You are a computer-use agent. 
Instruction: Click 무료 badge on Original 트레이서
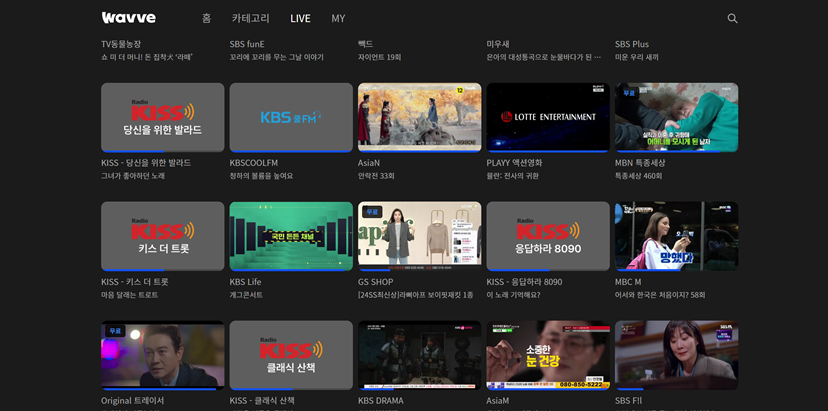[115, 331]
